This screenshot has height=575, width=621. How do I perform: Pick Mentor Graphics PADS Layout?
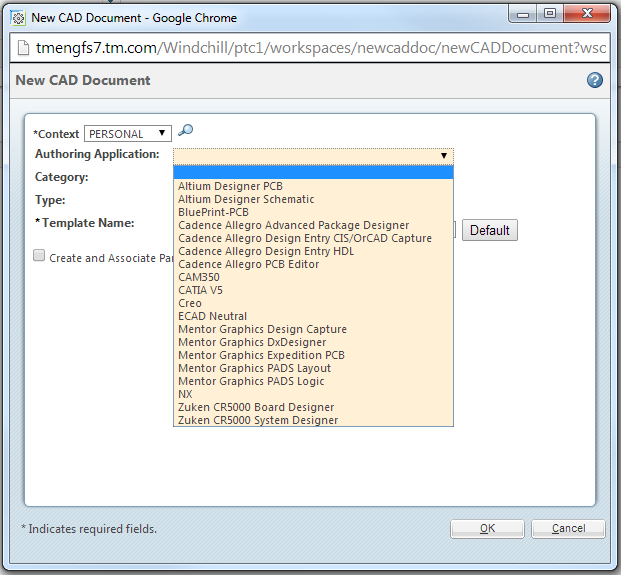313,368
